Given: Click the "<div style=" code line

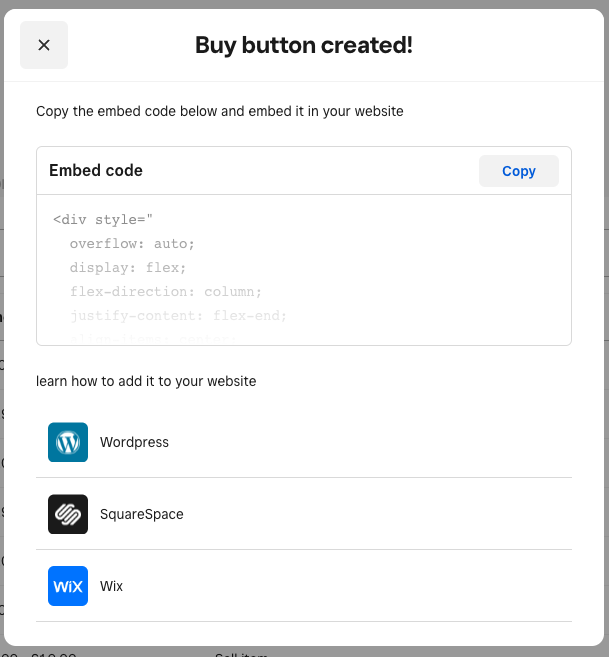Looking at the screenshot, I should (x=103, y=220).
